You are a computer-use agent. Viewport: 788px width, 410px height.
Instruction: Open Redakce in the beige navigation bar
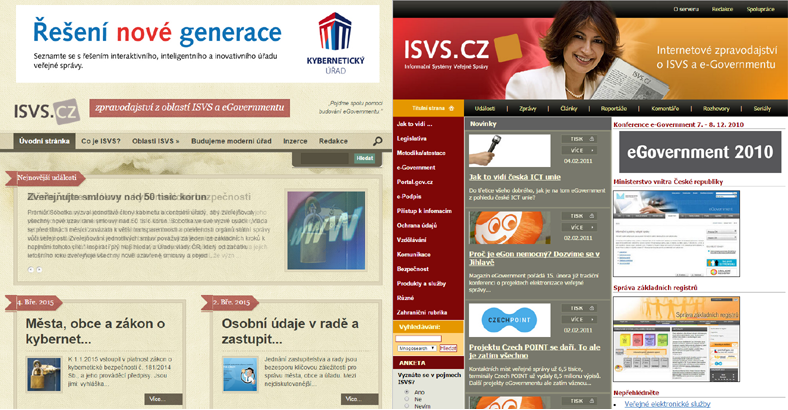click(333, 141)
